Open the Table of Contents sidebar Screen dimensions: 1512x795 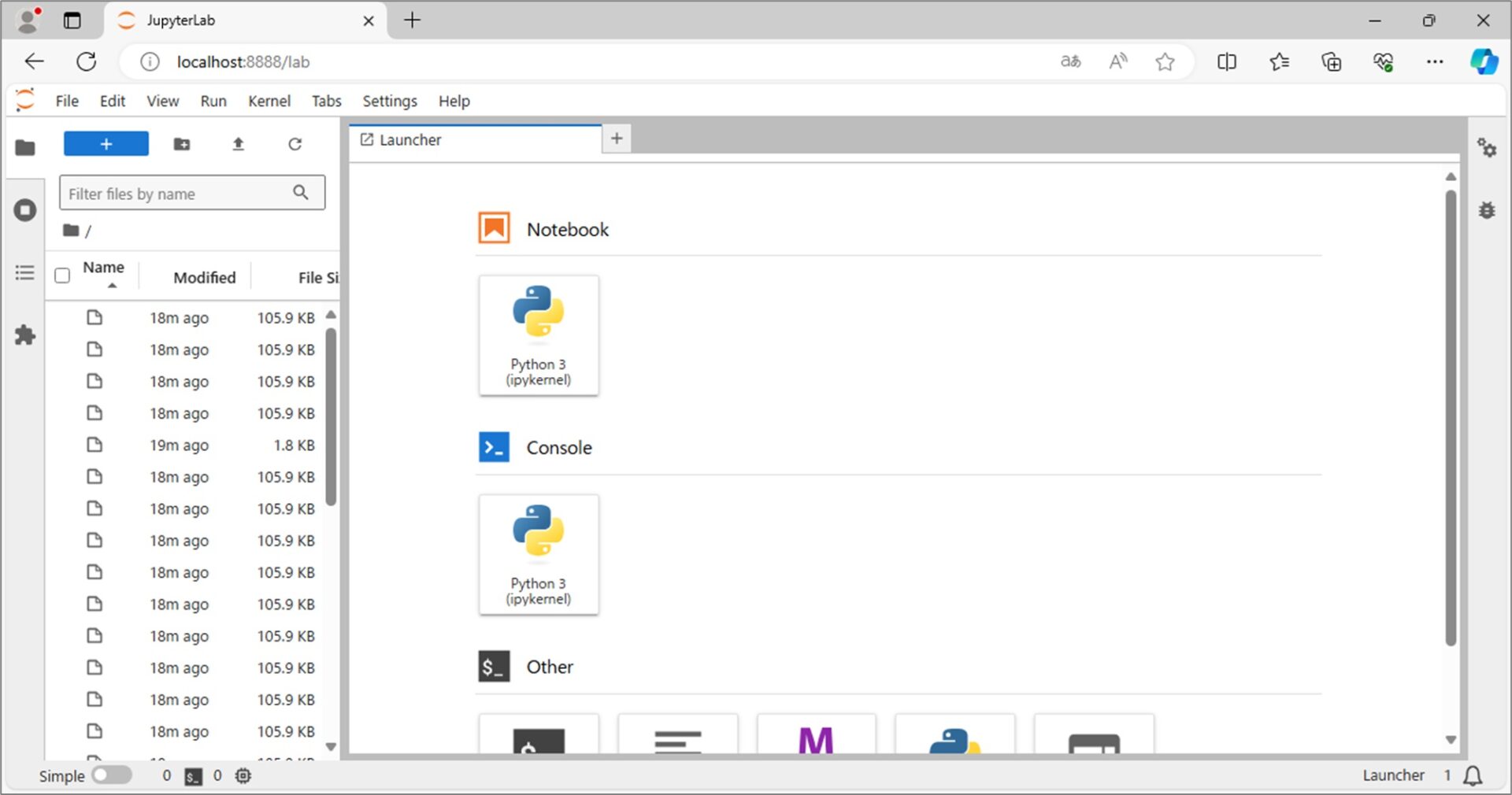click(x=25, y=273)
